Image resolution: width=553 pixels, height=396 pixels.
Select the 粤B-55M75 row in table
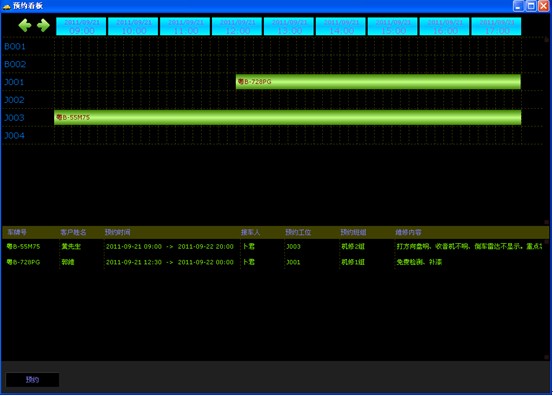(274, 246)
